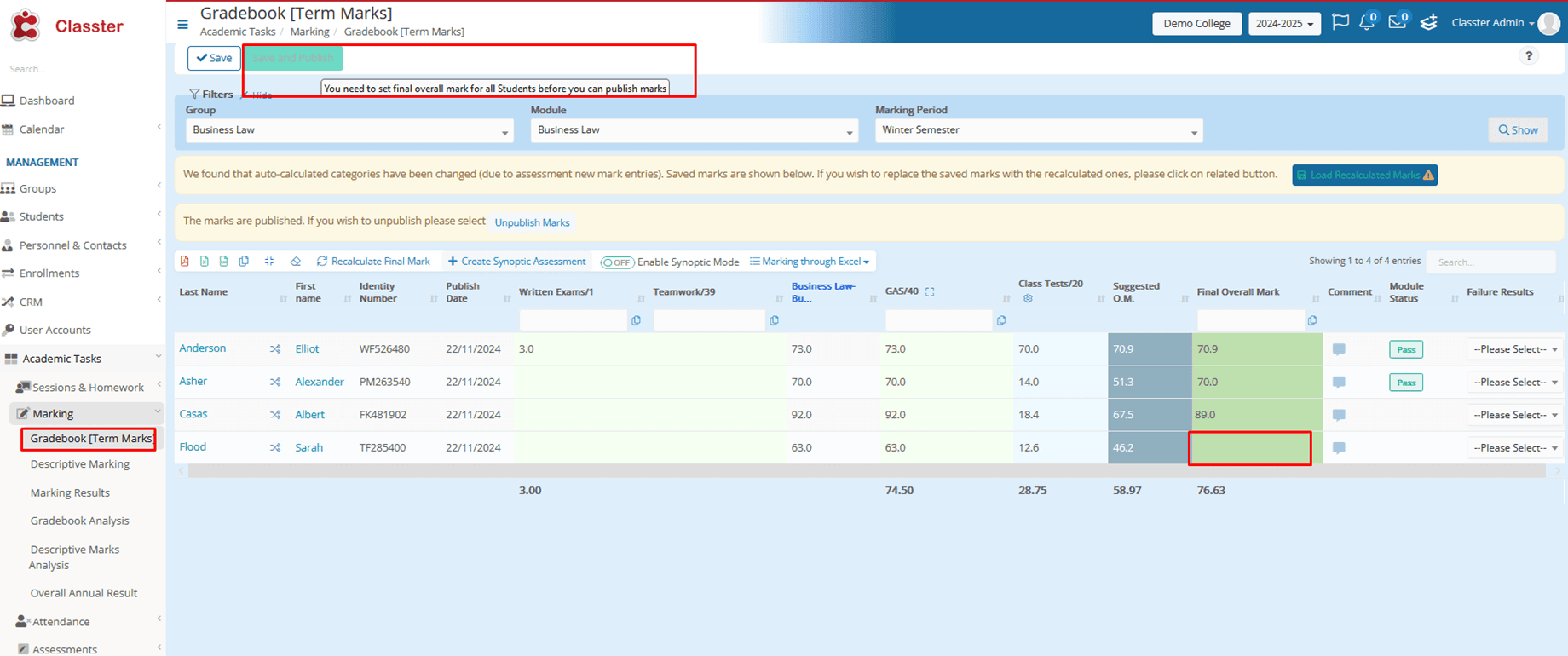Viewport: 1568px width, 656px height.
Task: Click the table search field
Action: click(x=1491, y=262)
